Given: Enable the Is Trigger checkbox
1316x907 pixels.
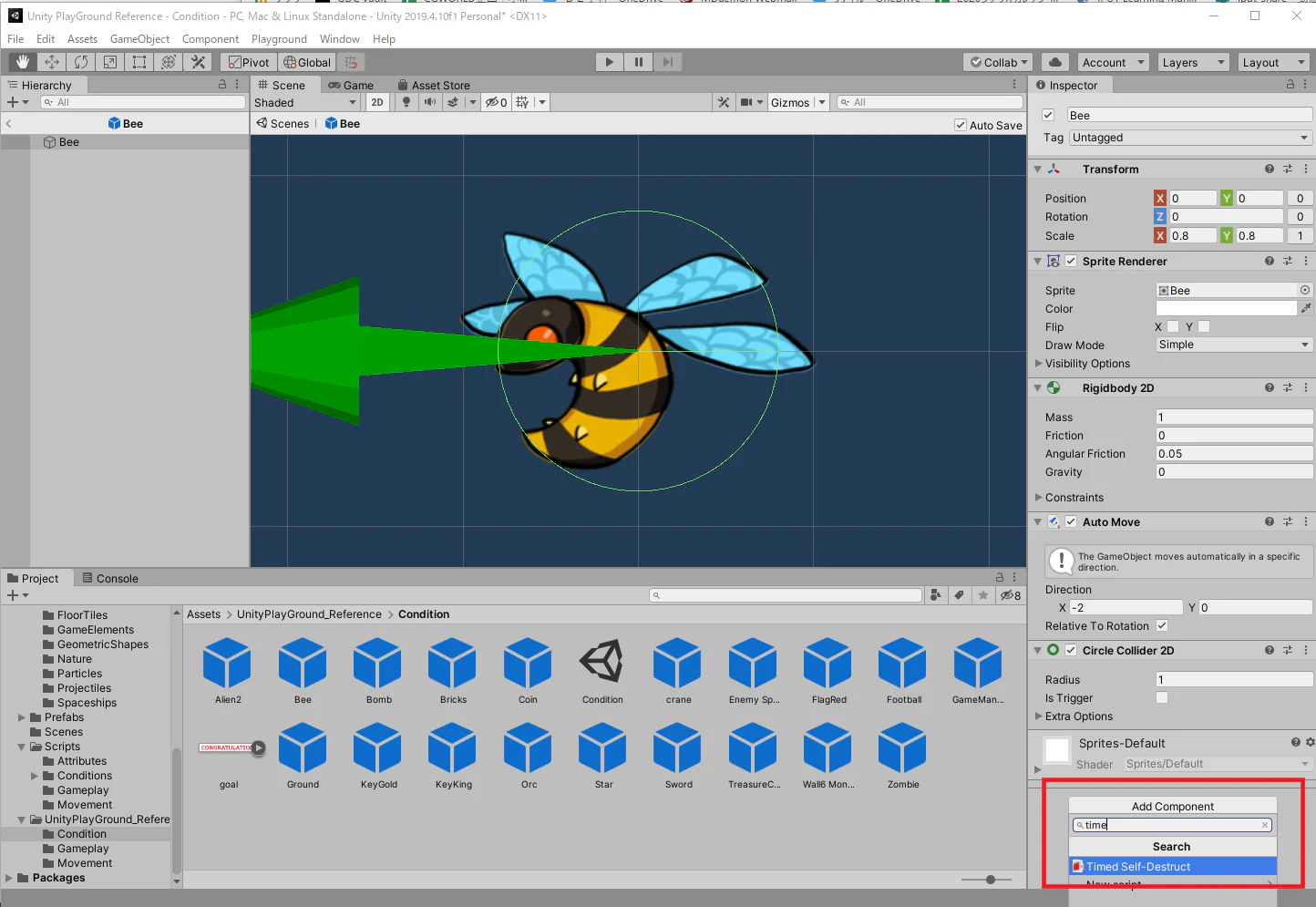Looking at the screenshot, I should [x=1162, y=697].
